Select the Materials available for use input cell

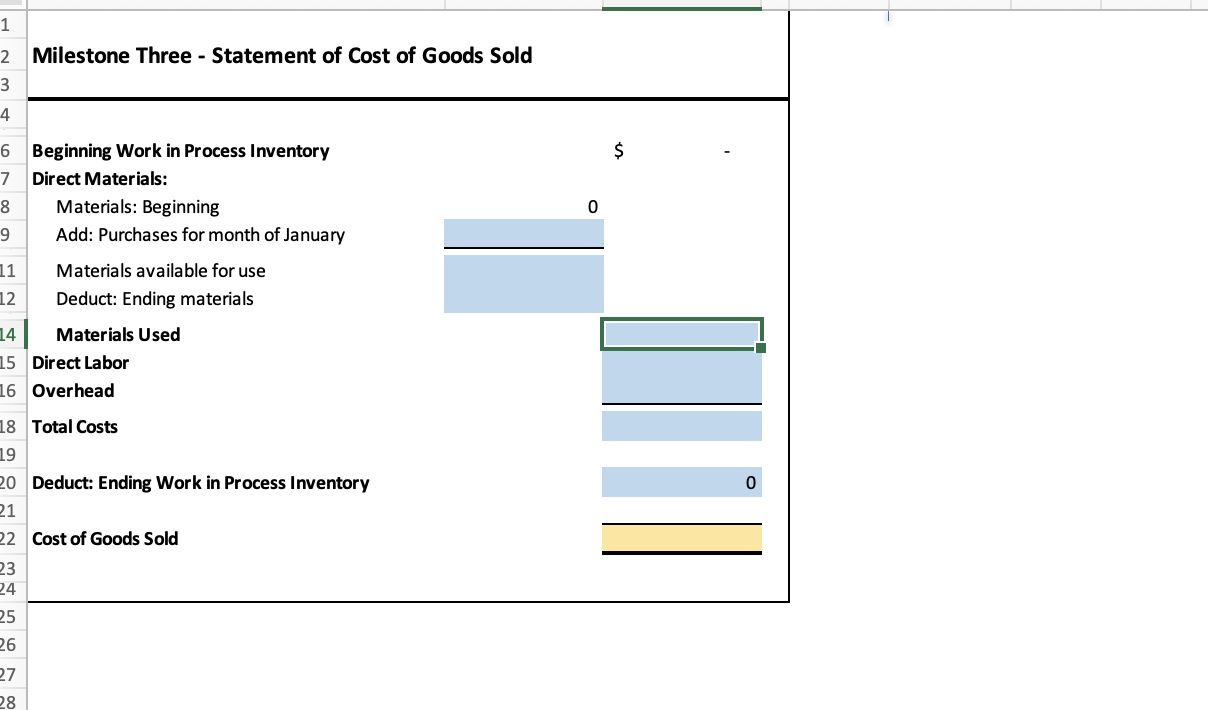coord(524,270)
